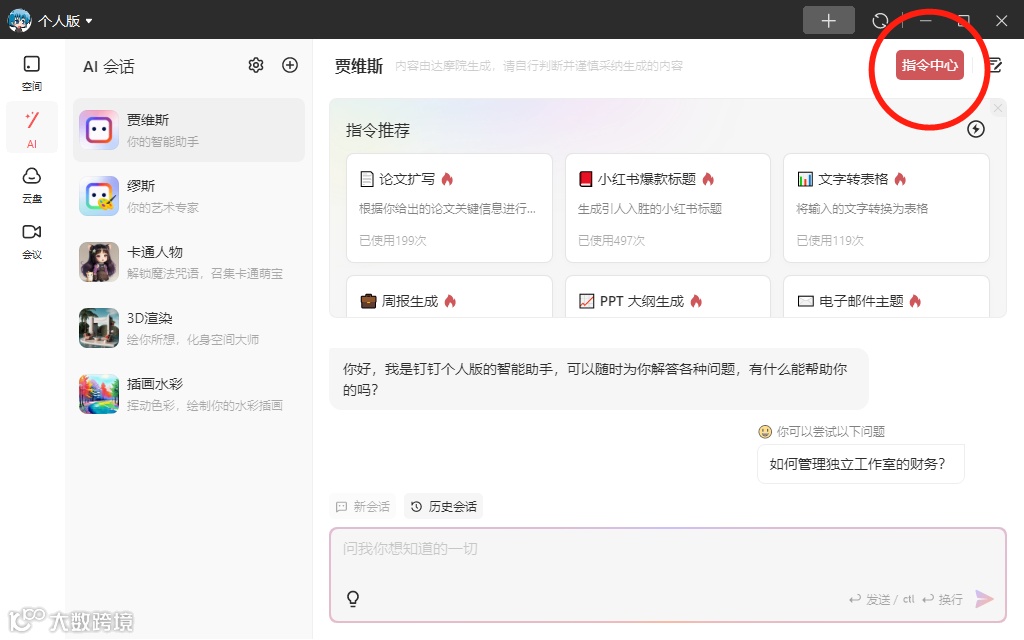The image size is (1024, 640).
Task: Choose the 论文扩写 command card
Action: tap(449, 208)
